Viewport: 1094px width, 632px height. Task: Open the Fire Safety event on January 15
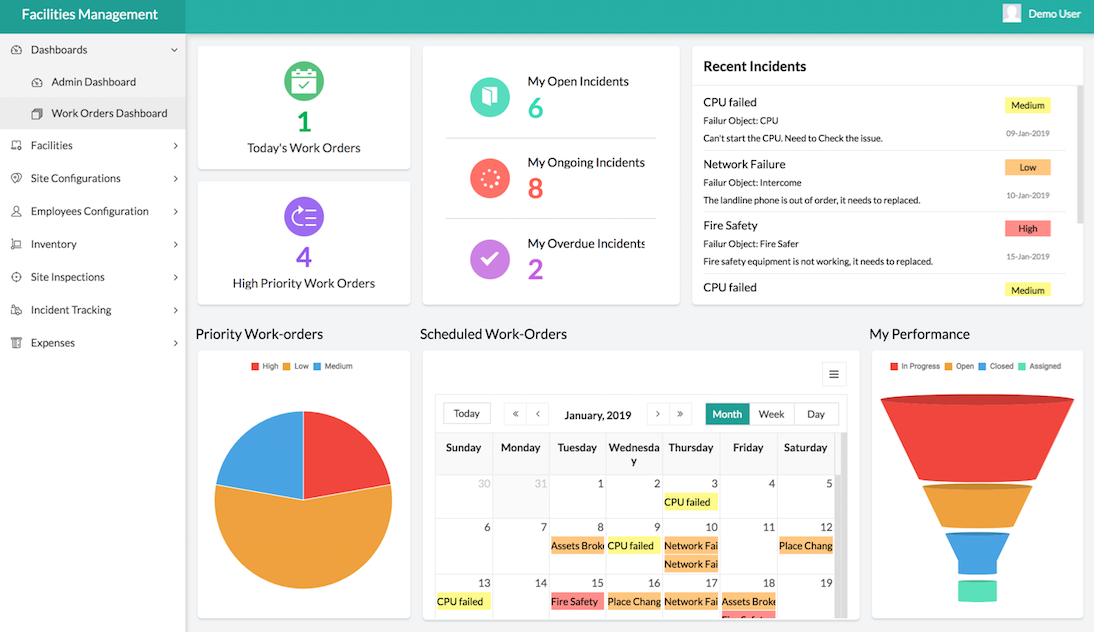click(x=577, y=601)
